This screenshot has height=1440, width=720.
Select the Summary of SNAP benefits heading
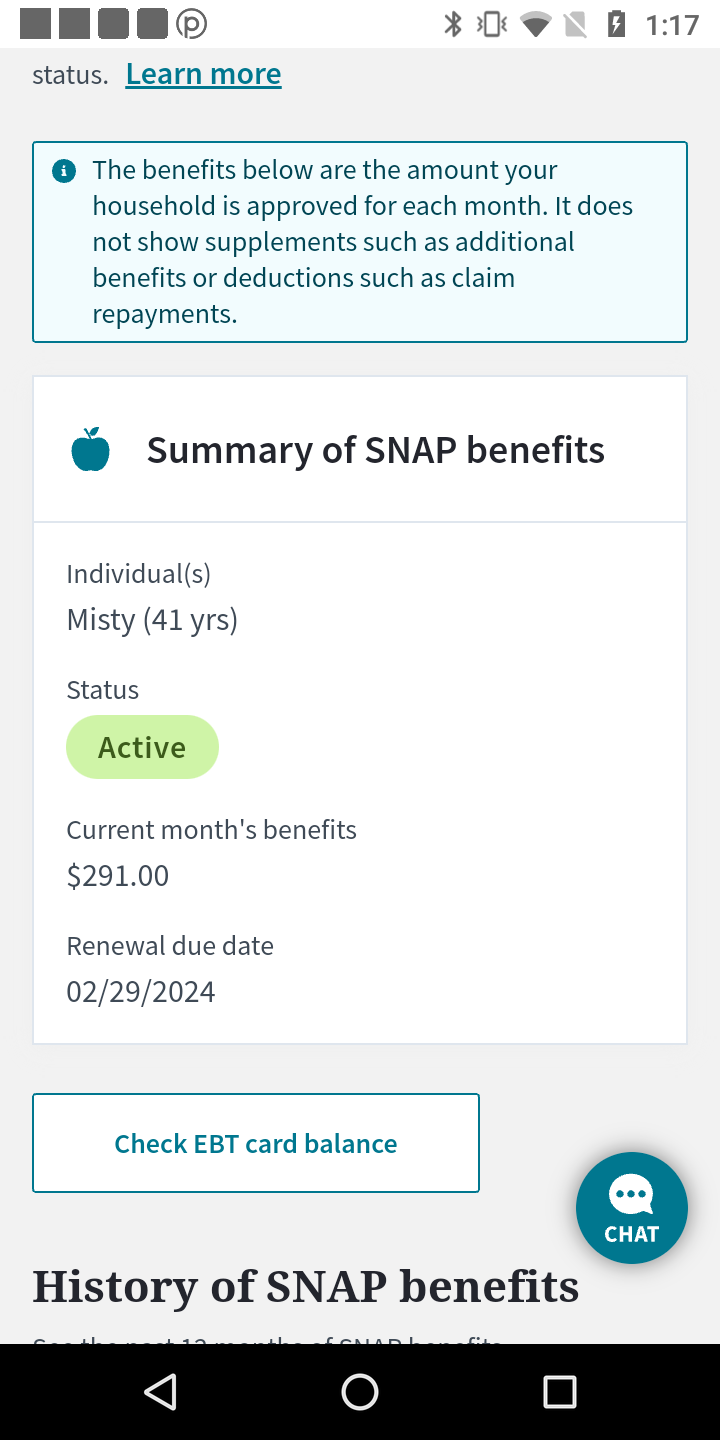[x=376, y=450]
